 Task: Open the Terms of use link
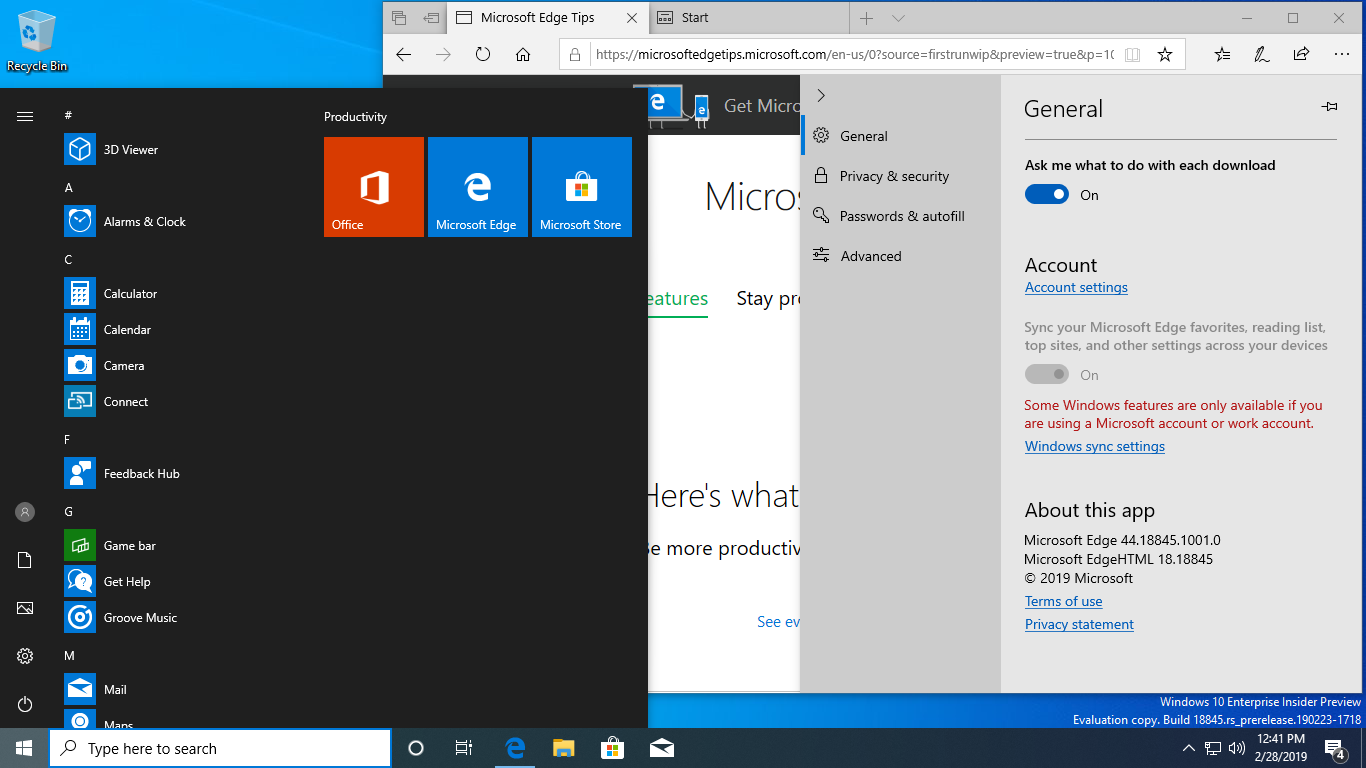point(1063,602)
